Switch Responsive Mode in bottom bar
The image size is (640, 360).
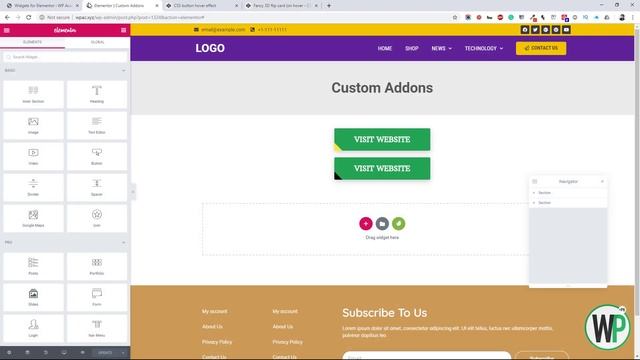tap(64, 353)
